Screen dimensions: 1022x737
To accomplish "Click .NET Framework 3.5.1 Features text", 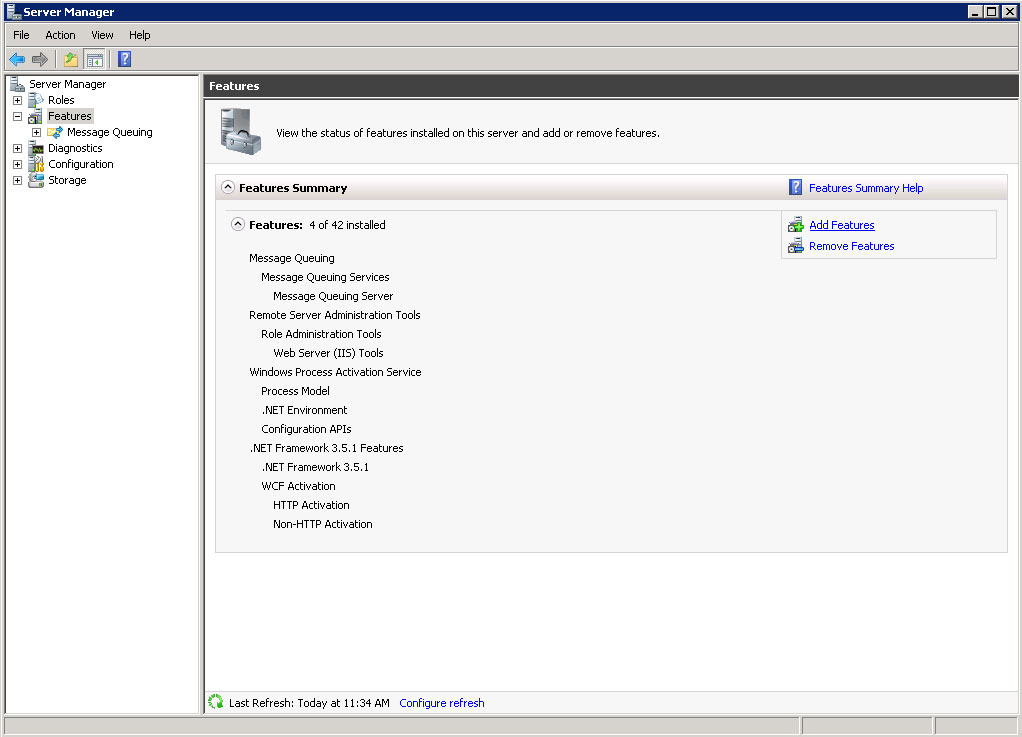I will (327, 448).
